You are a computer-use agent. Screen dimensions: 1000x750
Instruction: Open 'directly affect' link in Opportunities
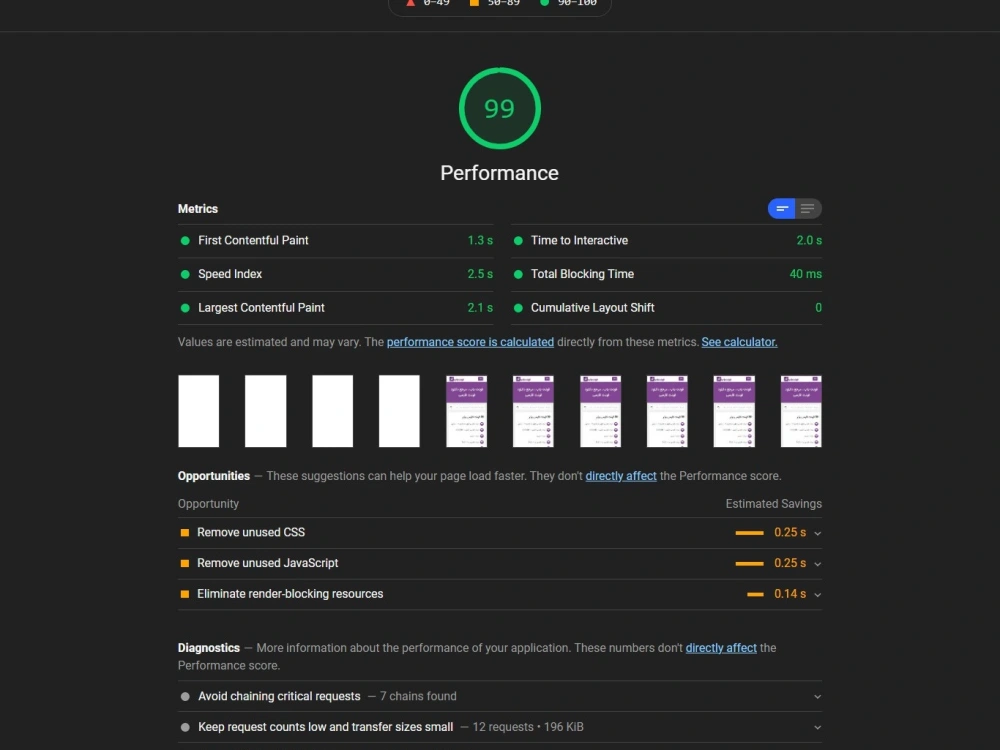[x=621, y=476]
